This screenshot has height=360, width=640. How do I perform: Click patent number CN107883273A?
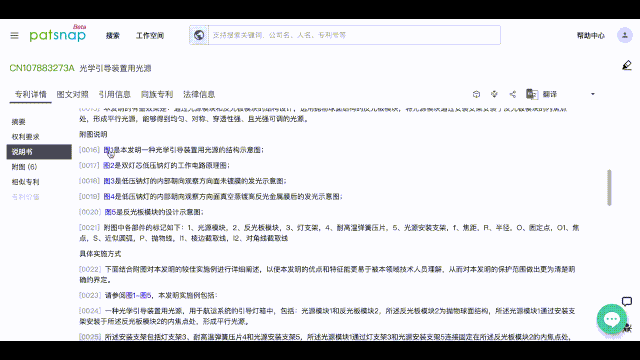tap(42, 68)
